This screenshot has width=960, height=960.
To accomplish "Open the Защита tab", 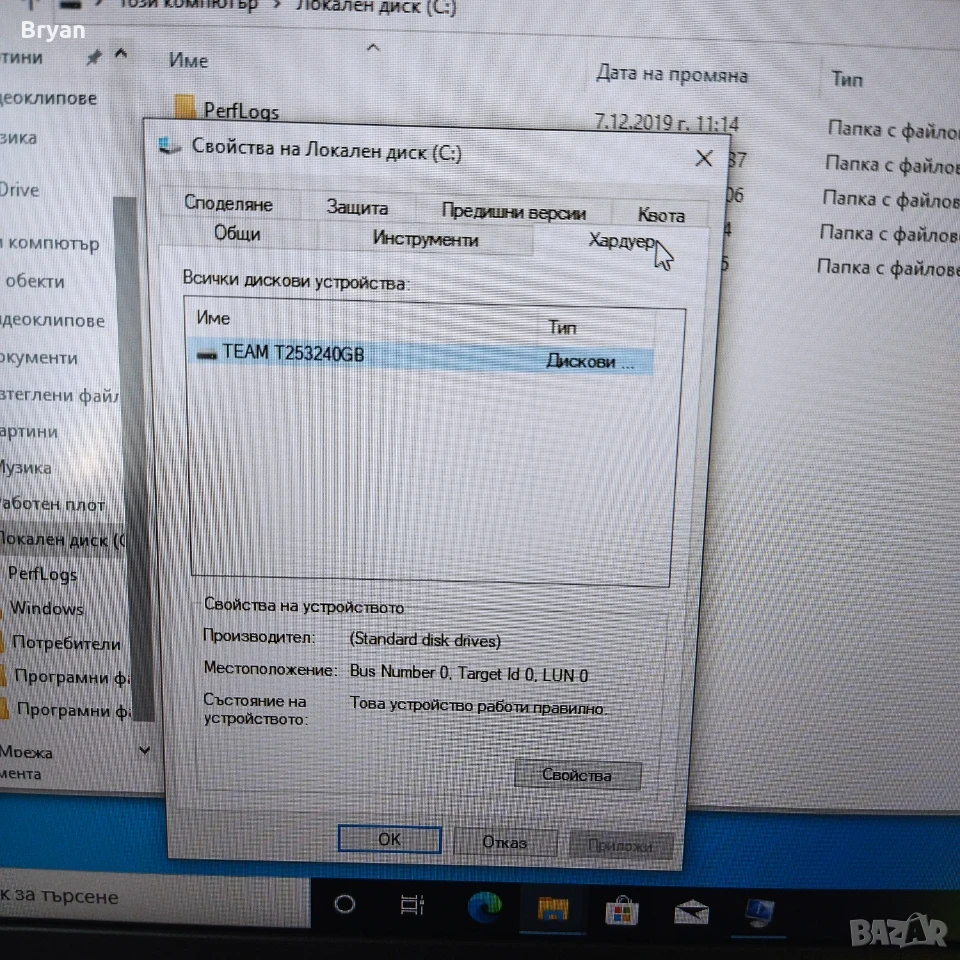I will coord(357,207).
